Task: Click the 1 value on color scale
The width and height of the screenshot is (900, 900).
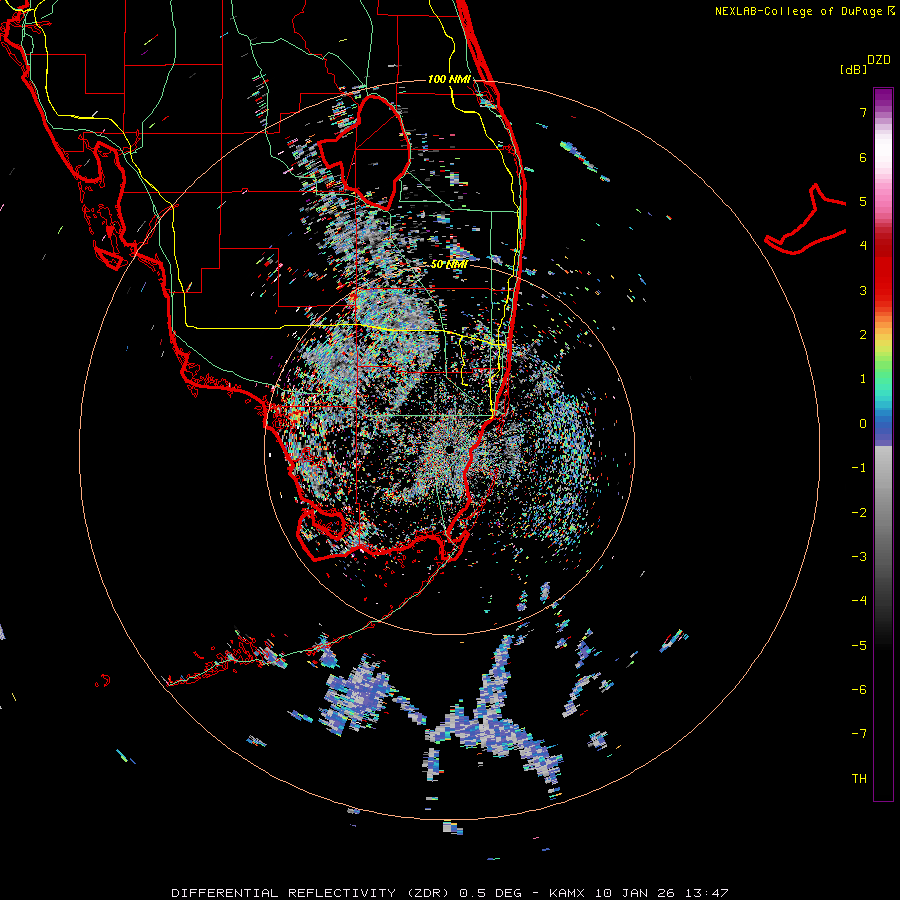Action: point(863,379)
